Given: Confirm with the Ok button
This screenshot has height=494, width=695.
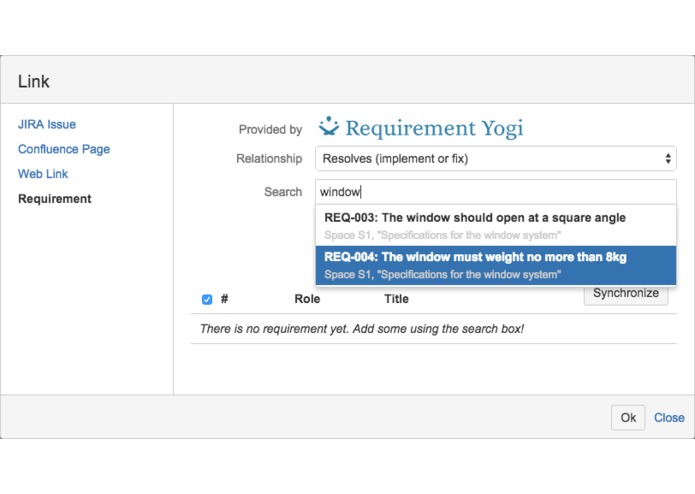Looking at the screenshot, I should pos(628,417).
